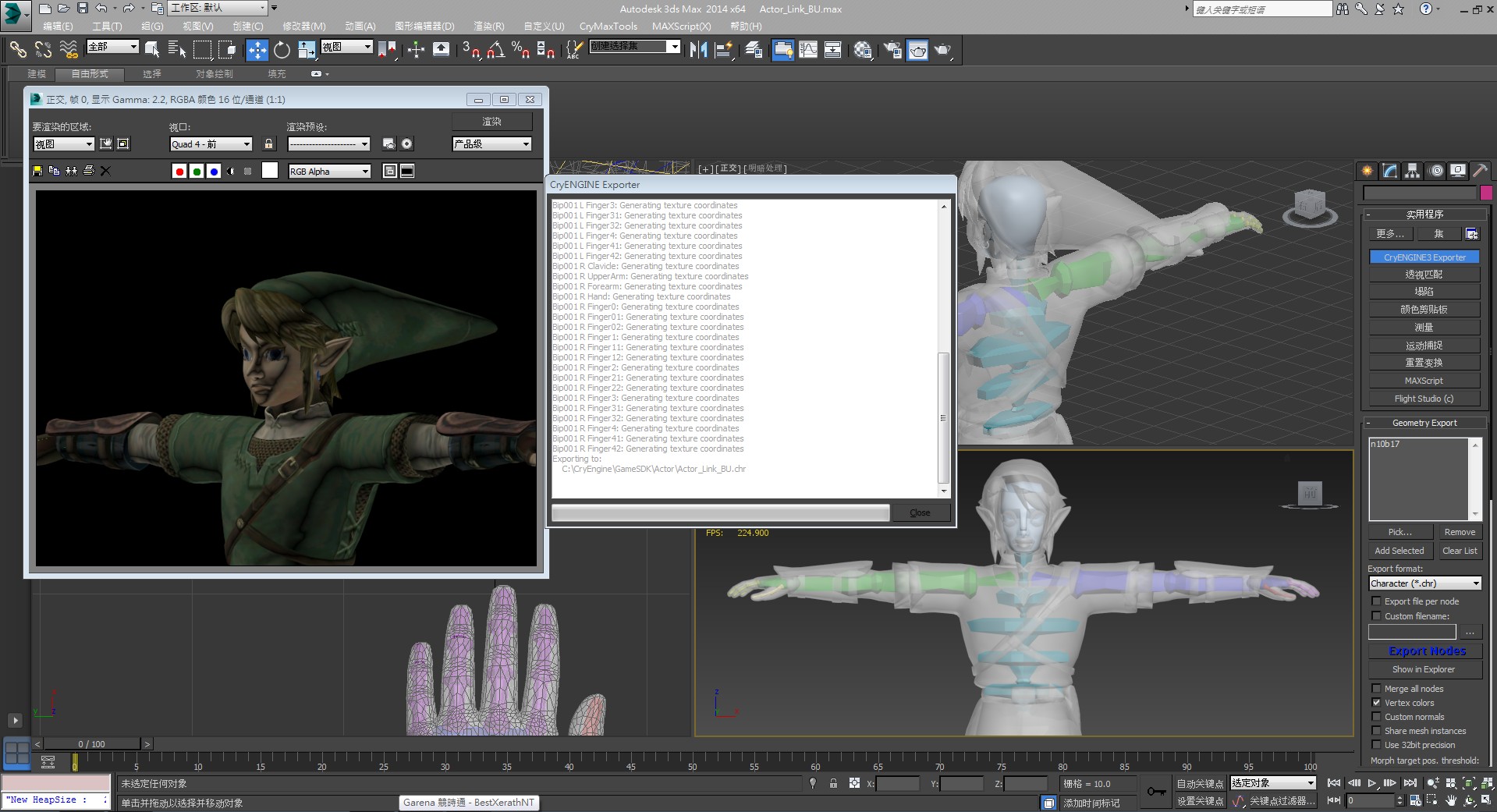
Task: Open the CryMaxTools menu
Action: [x=608, y=27]
